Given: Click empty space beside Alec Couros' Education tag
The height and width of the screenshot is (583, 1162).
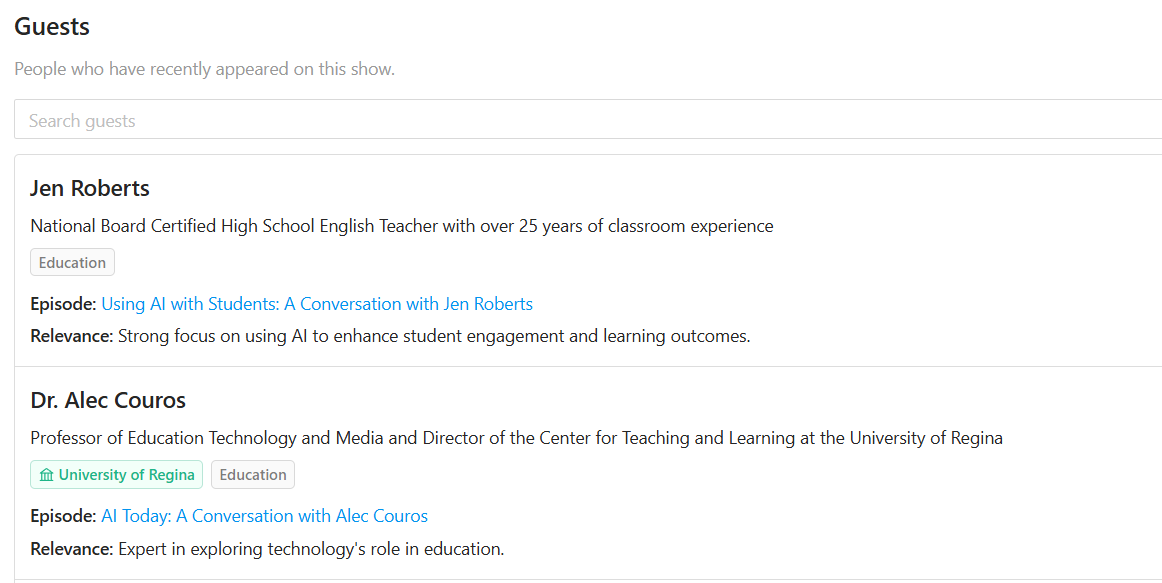Looking at the screenshot, I should (x=667, y=475).
